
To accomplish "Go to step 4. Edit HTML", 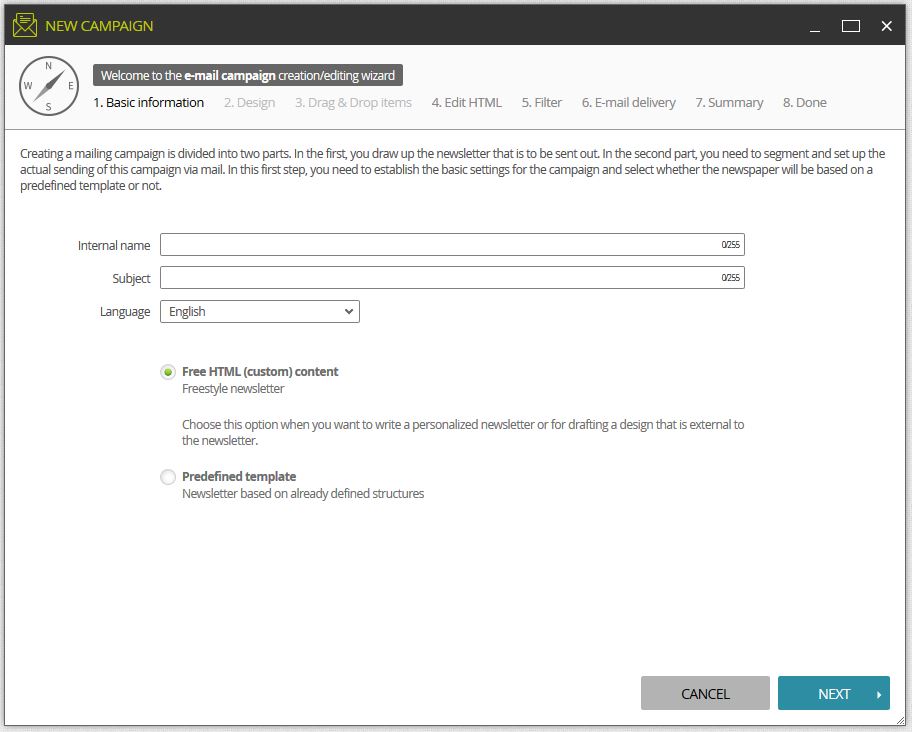I will tap(466, 102).
